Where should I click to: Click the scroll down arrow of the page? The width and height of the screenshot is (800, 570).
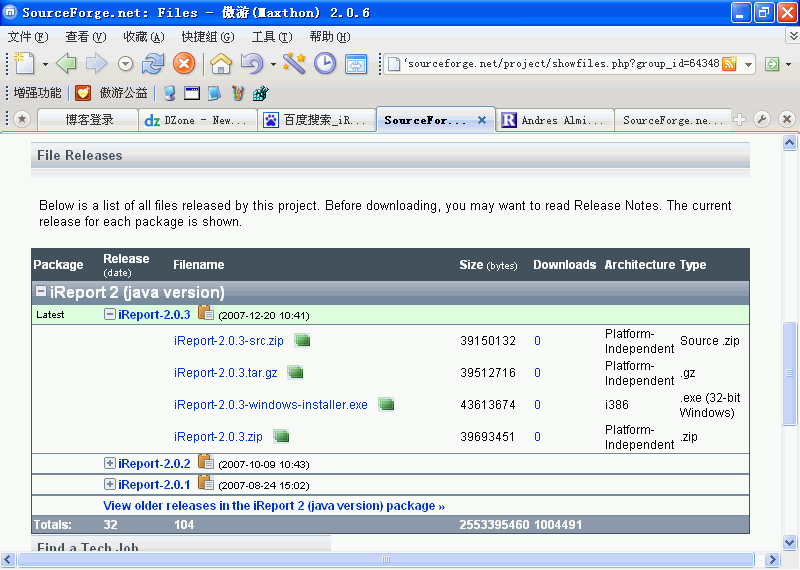pyautogui.click(x=789, y=543)
